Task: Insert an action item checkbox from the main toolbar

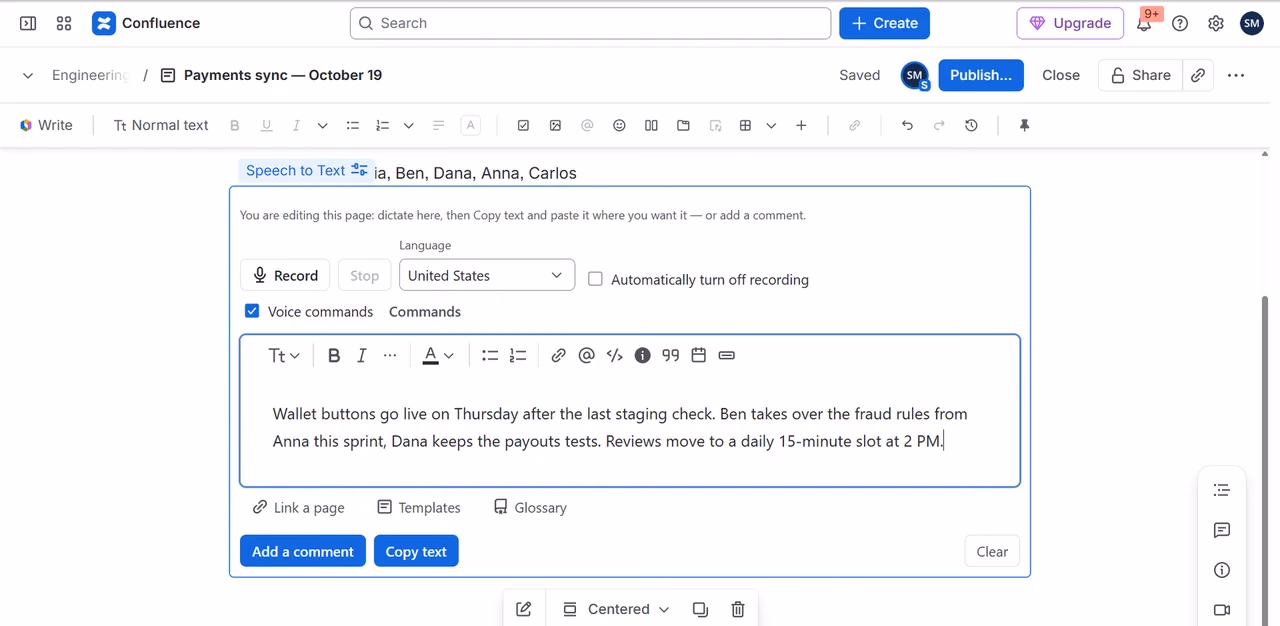Action: [x=523, y=125]
